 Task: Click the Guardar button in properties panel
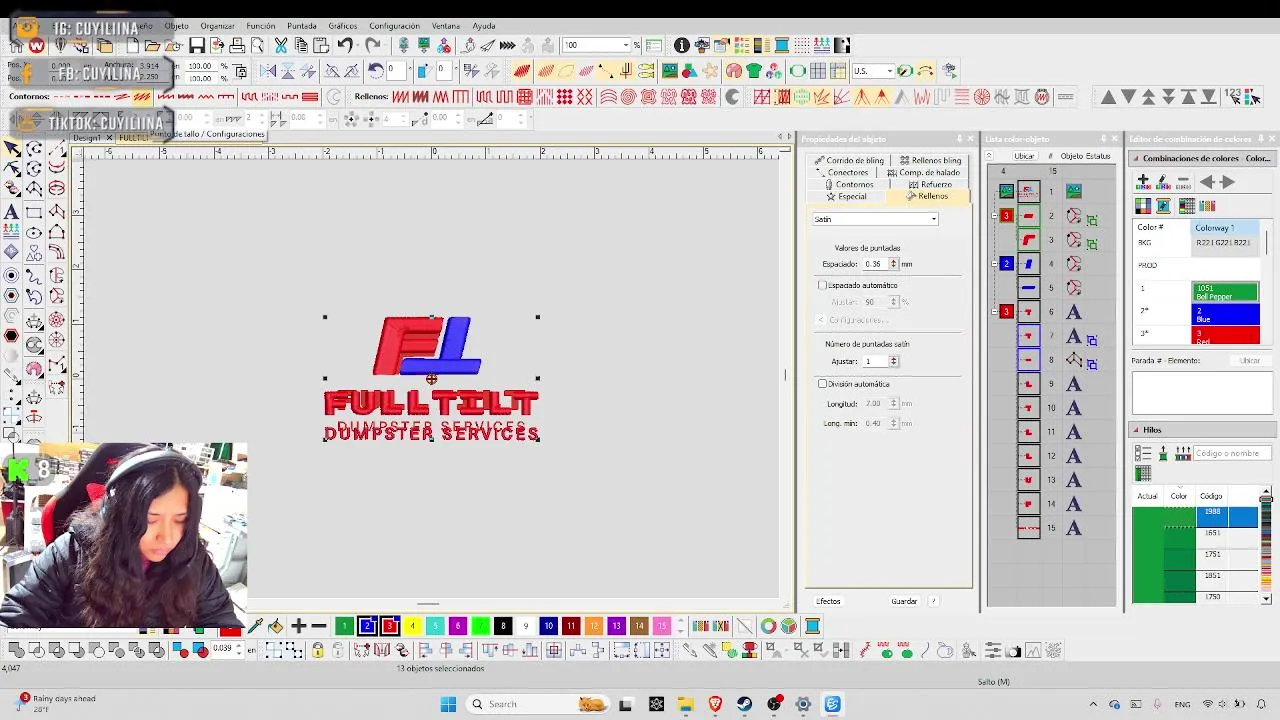point(904,601)
